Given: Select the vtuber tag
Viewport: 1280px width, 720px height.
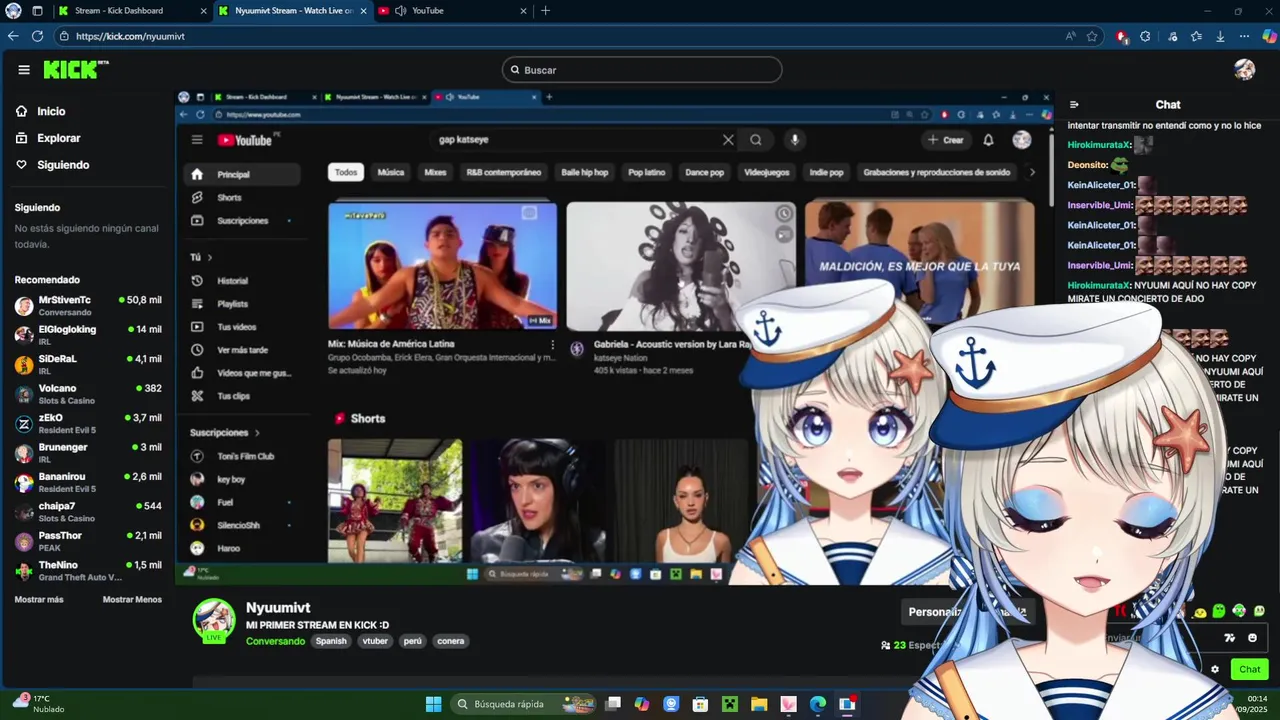Looking at the screenshot, I should (x=375, y=641).
